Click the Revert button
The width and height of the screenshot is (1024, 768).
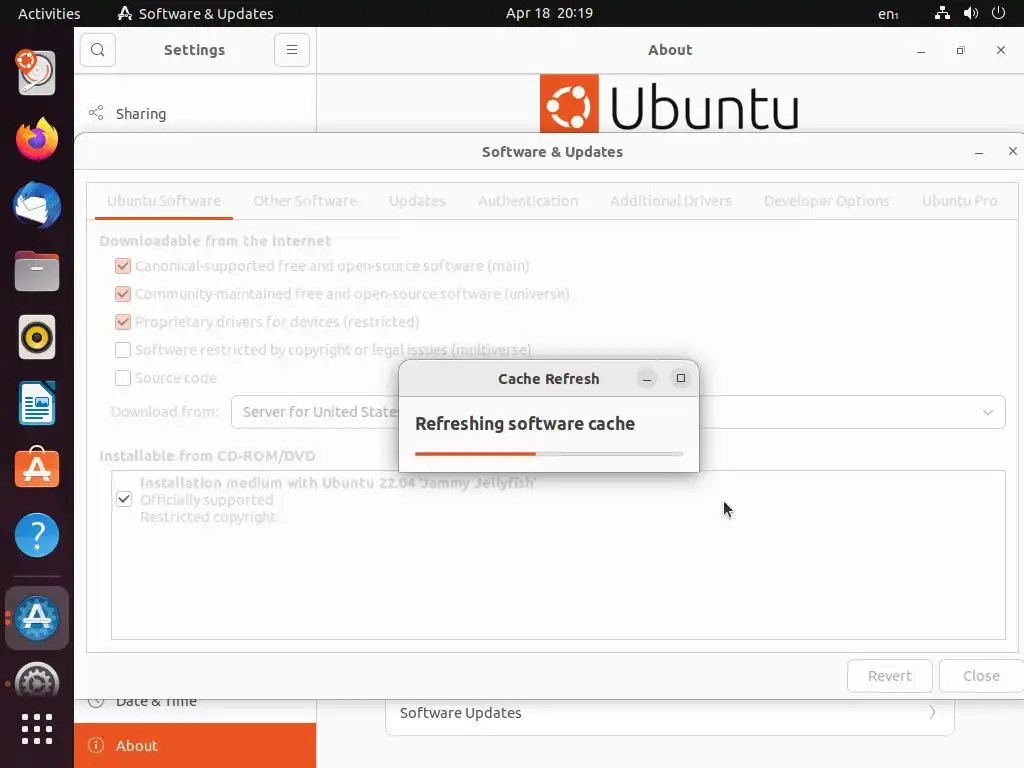click(x=889, y=676)
